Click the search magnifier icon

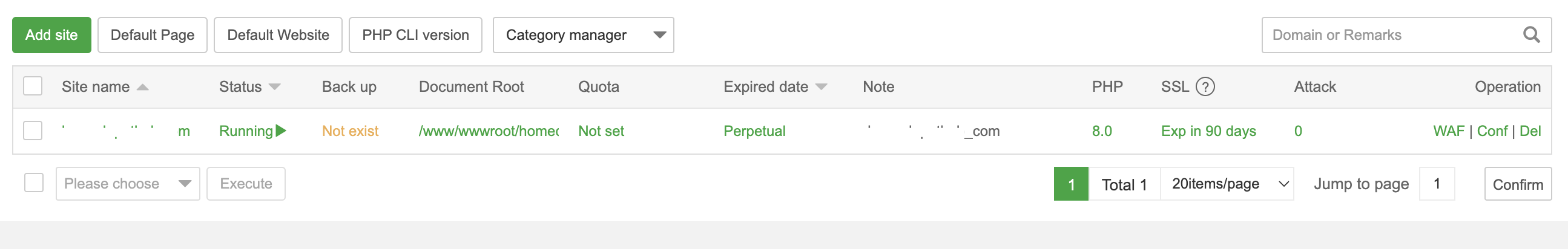1531,35
